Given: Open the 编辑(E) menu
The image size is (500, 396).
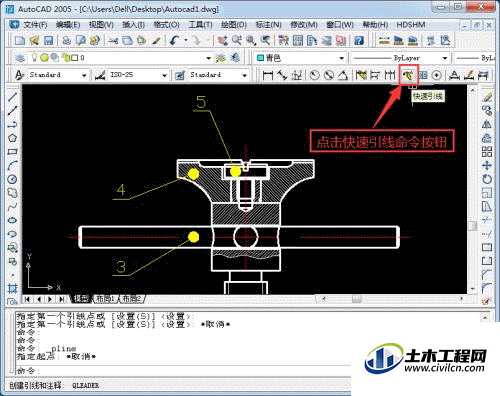Looking at the screenshot, I should tap(68, 25).
